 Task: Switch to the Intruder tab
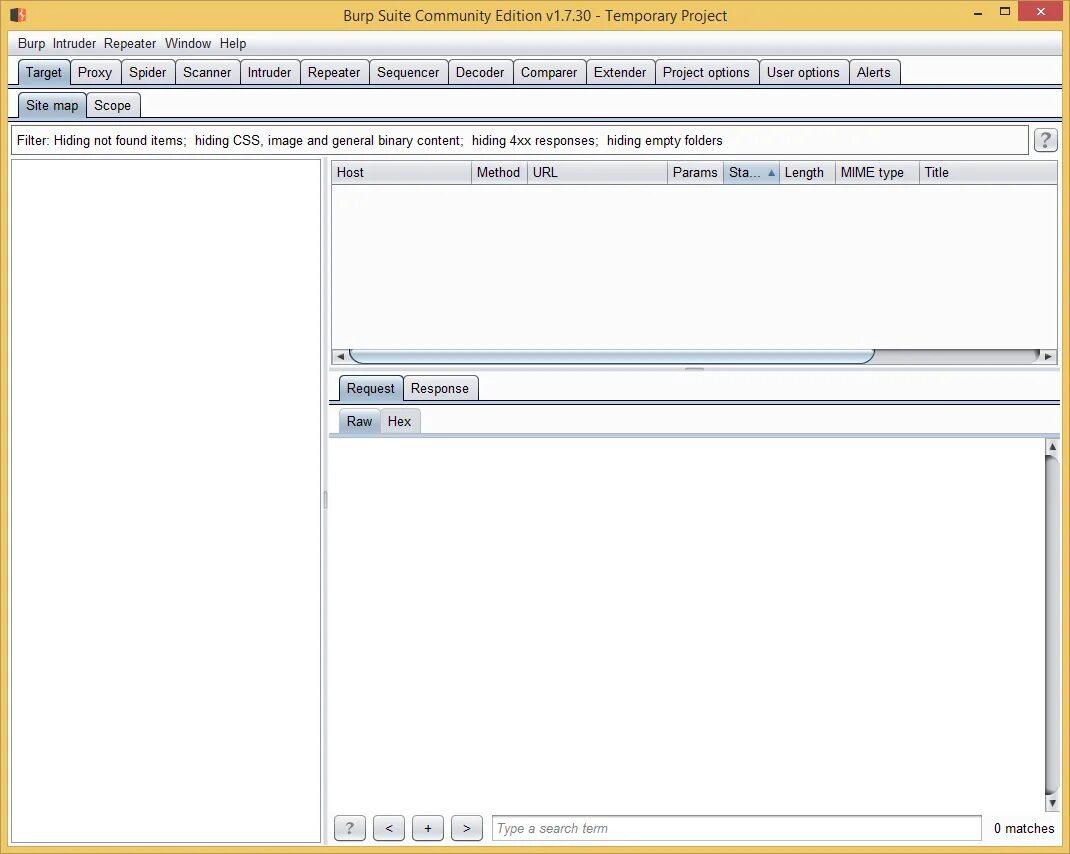coord(269,72)
